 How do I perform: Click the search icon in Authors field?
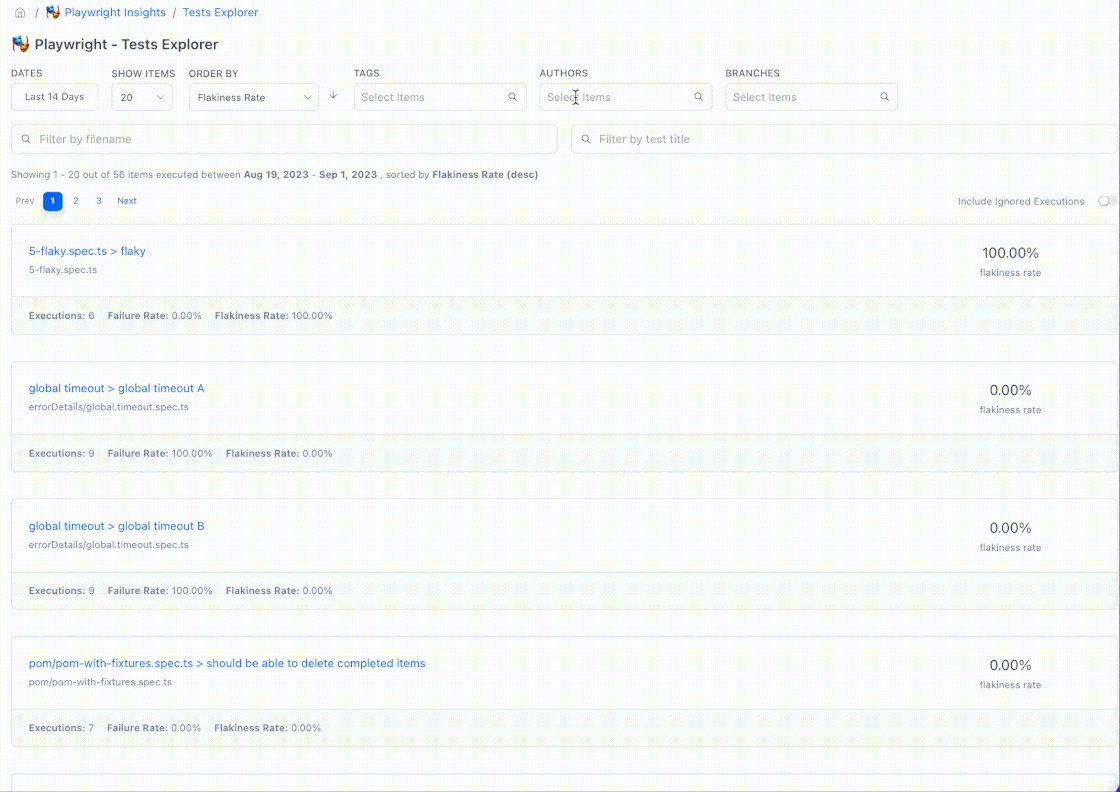tap(699, 97)
